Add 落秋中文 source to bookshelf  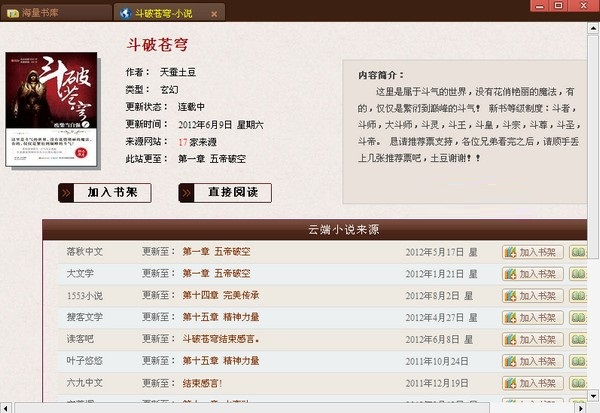click(533, 252)
